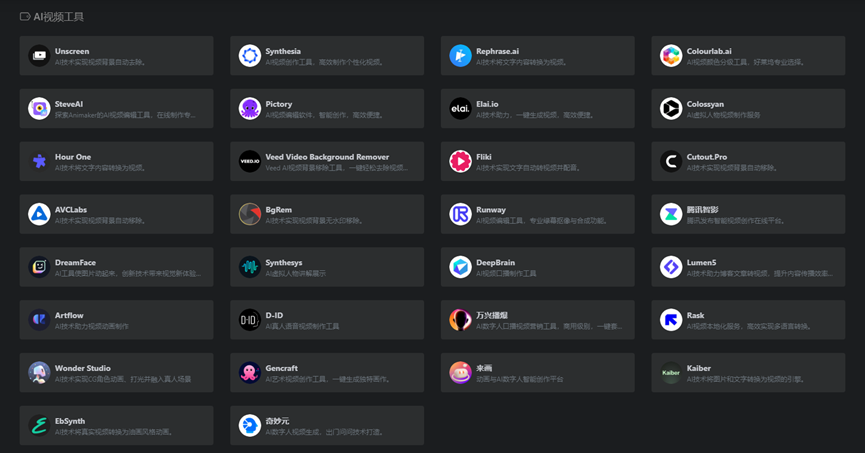Click the Hour One star icon
Screen dimensions: 865x453
tap(39, 161)
